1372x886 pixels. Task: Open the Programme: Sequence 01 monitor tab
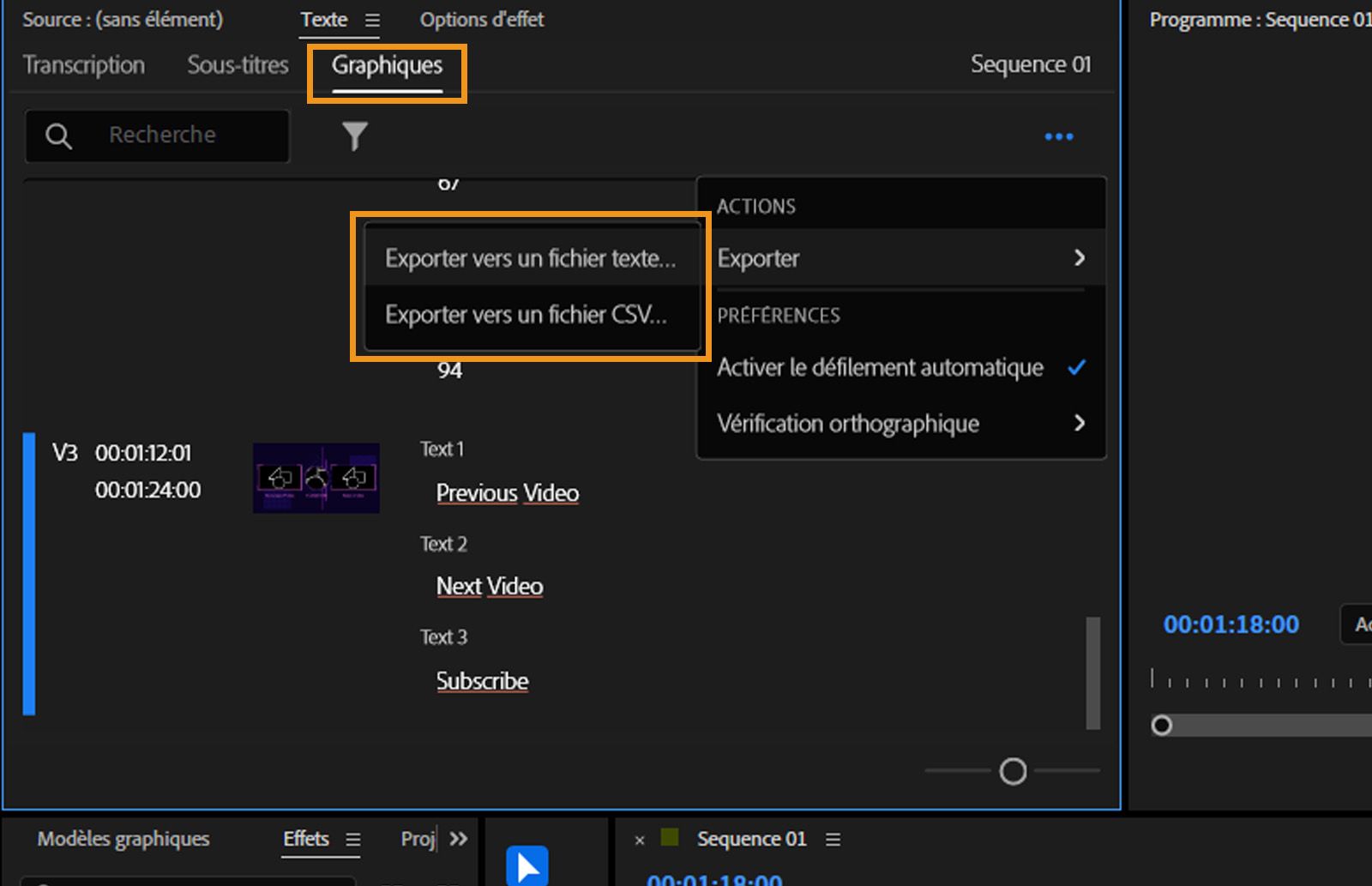(x=1261, y=20)
